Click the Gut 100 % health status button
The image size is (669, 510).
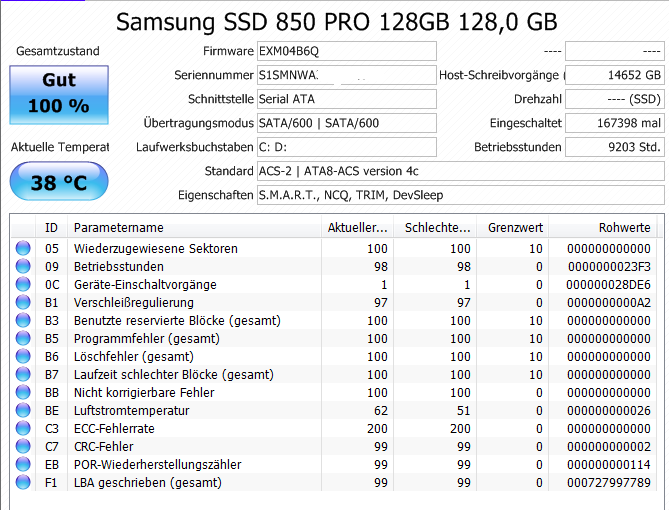coord(59,95)
